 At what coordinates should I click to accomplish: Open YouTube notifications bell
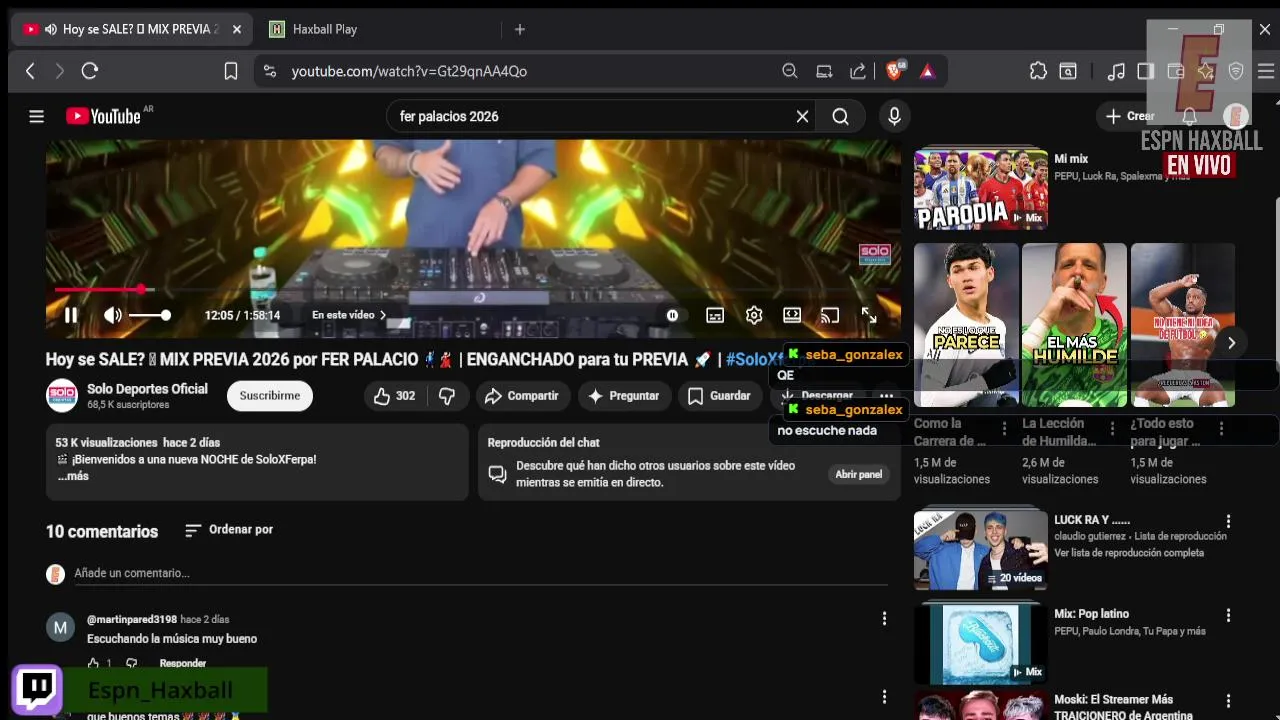[x=1189, y=116]
